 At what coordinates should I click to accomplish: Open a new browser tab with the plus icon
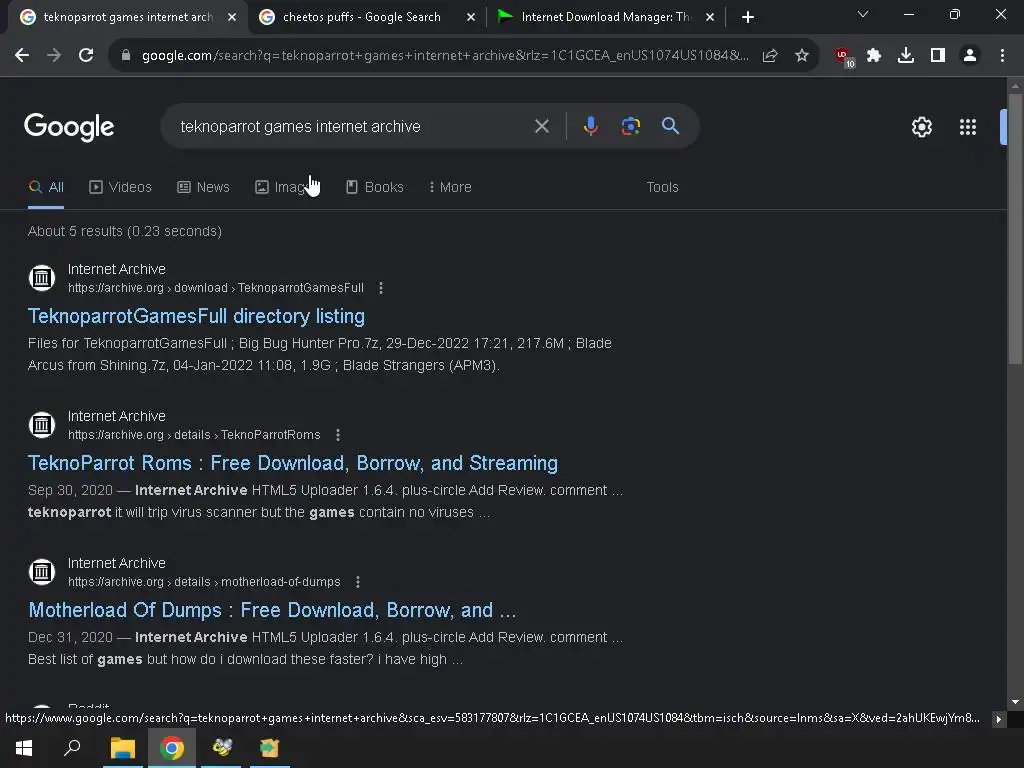point(748,17)
